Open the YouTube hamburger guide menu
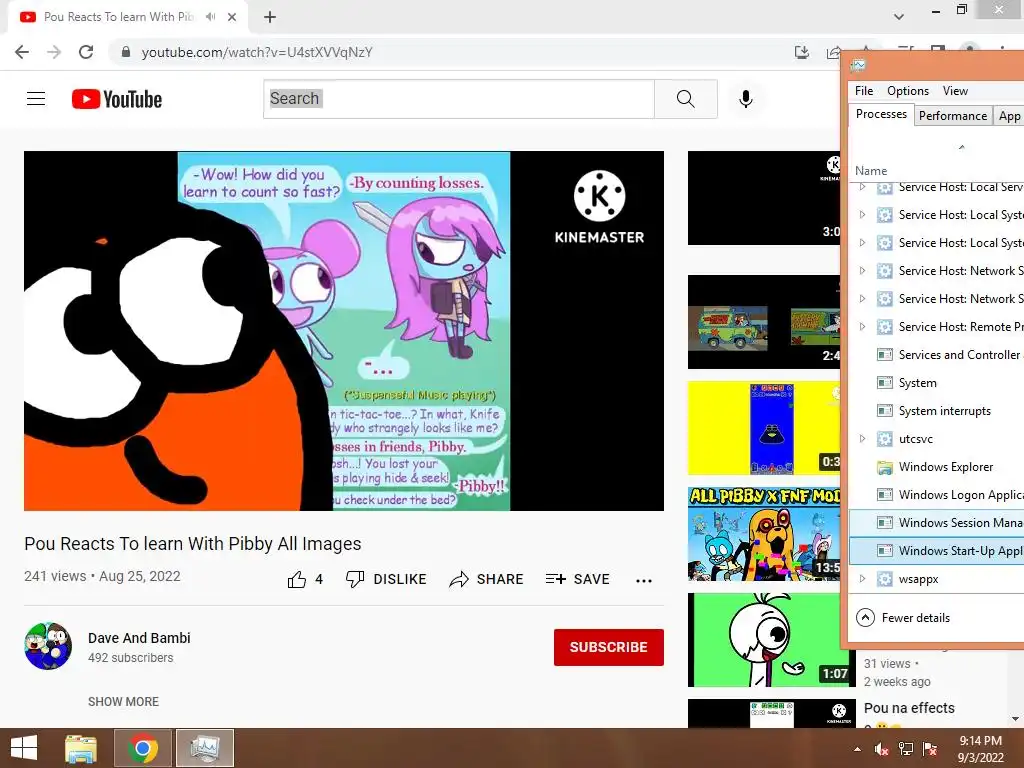Viewport: 1024px width, 768px height. click(x=36, y=99)
